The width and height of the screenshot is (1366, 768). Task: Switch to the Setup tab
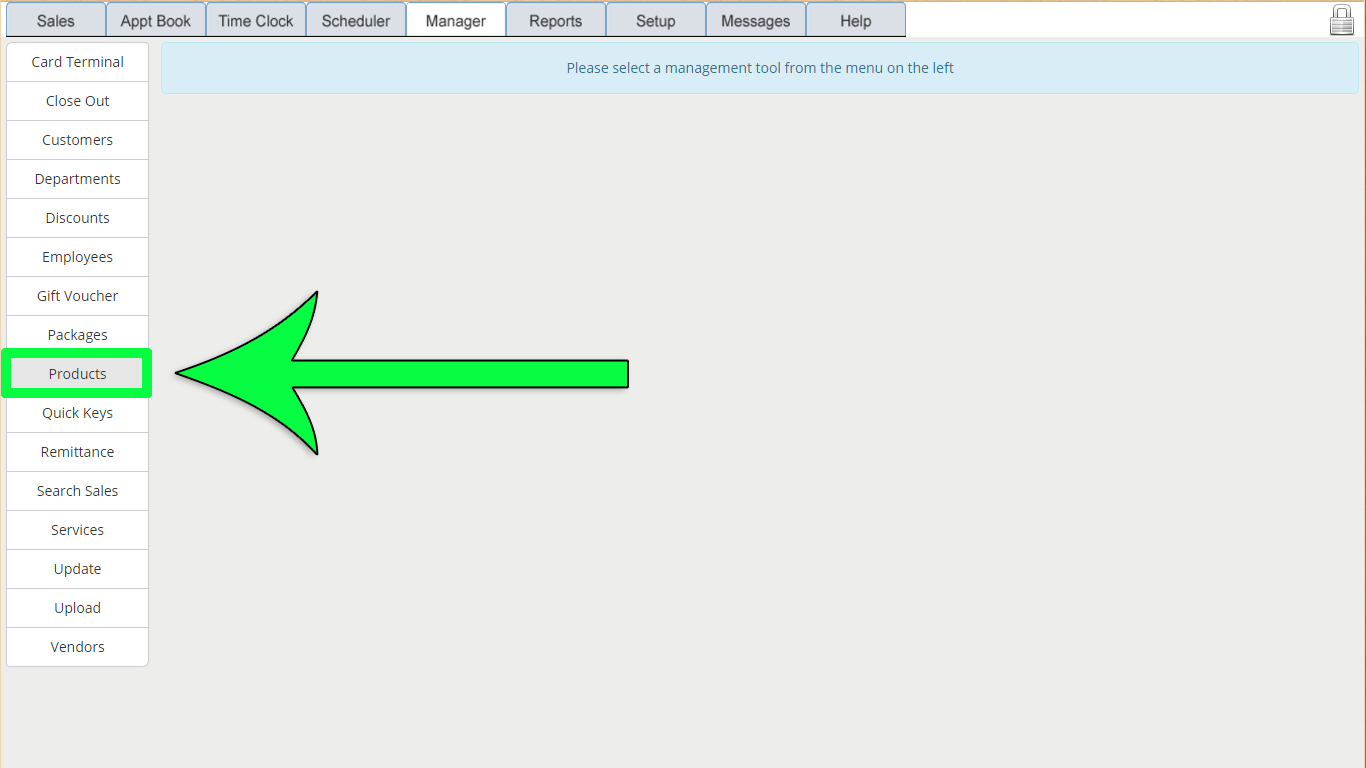pyautogui.click(x=656, y=20)
